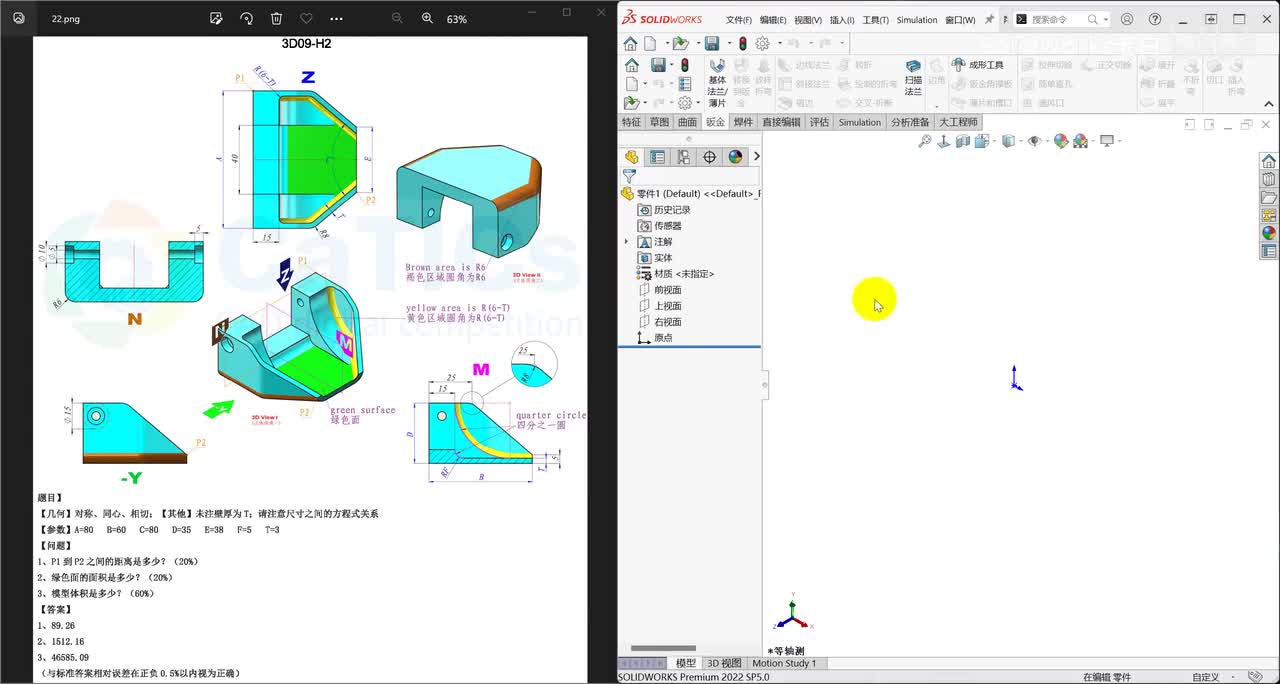
Task: Zoom out on the photo
Action: (397, 19)
